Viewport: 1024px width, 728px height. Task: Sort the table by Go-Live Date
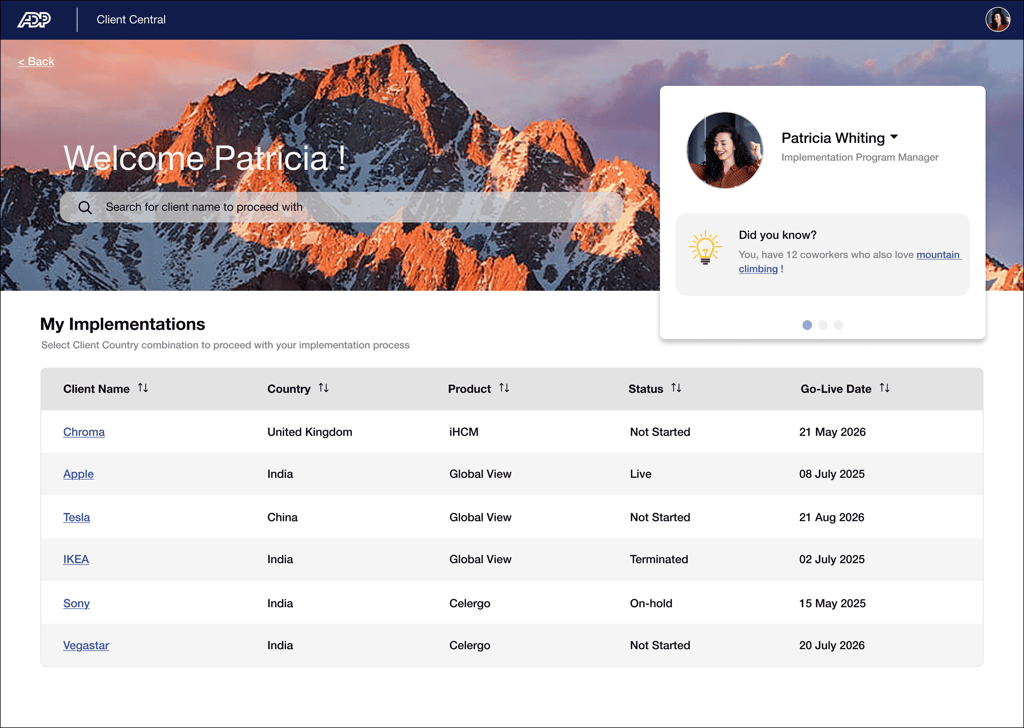pyautogui.click(x=884, y=388)
